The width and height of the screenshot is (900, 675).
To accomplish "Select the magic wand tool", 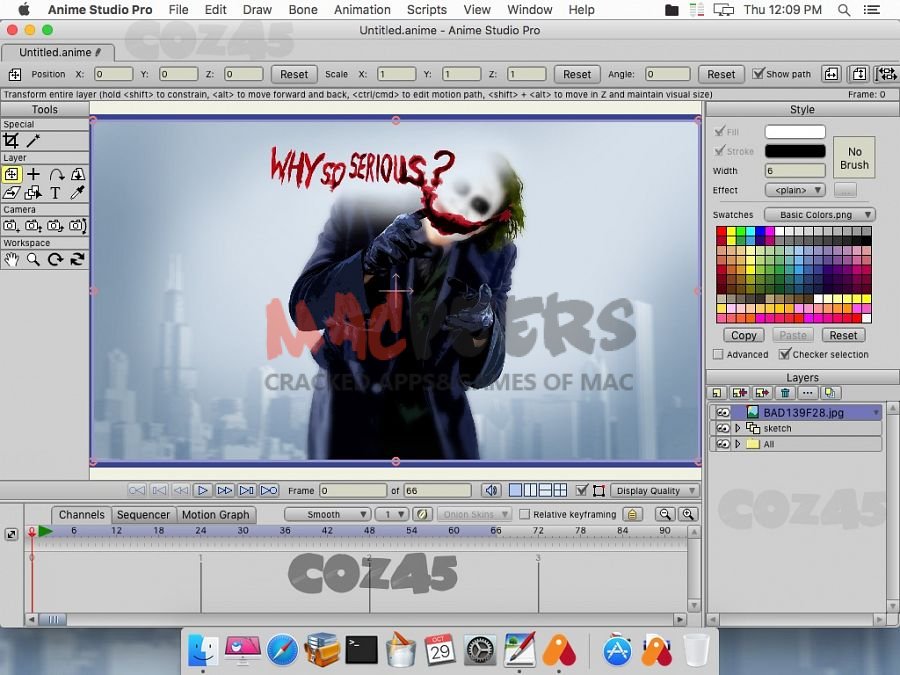I will [x=33, y=141].
